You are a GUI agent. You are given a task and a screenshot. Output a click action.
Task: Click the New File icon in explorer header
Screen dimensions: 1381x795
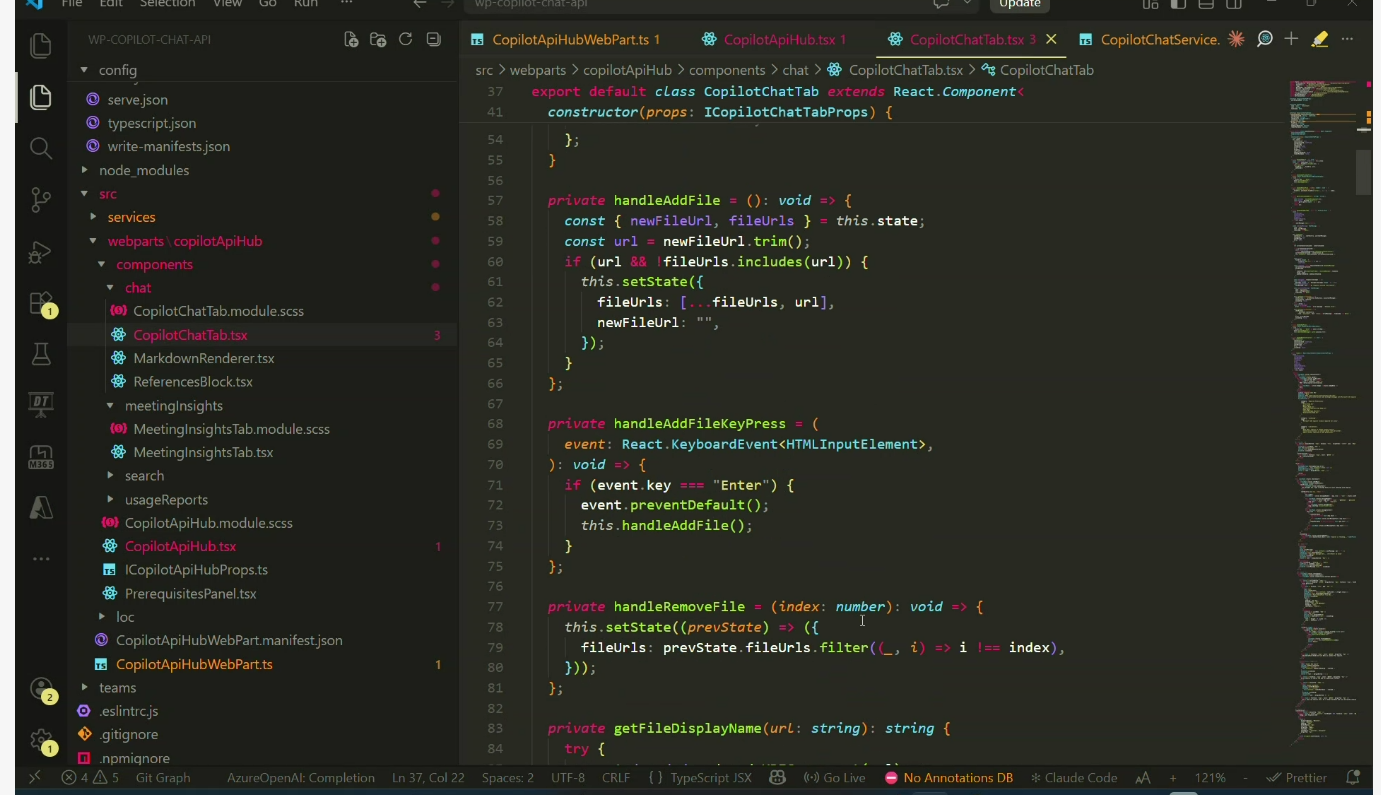[x=351, y=40]
